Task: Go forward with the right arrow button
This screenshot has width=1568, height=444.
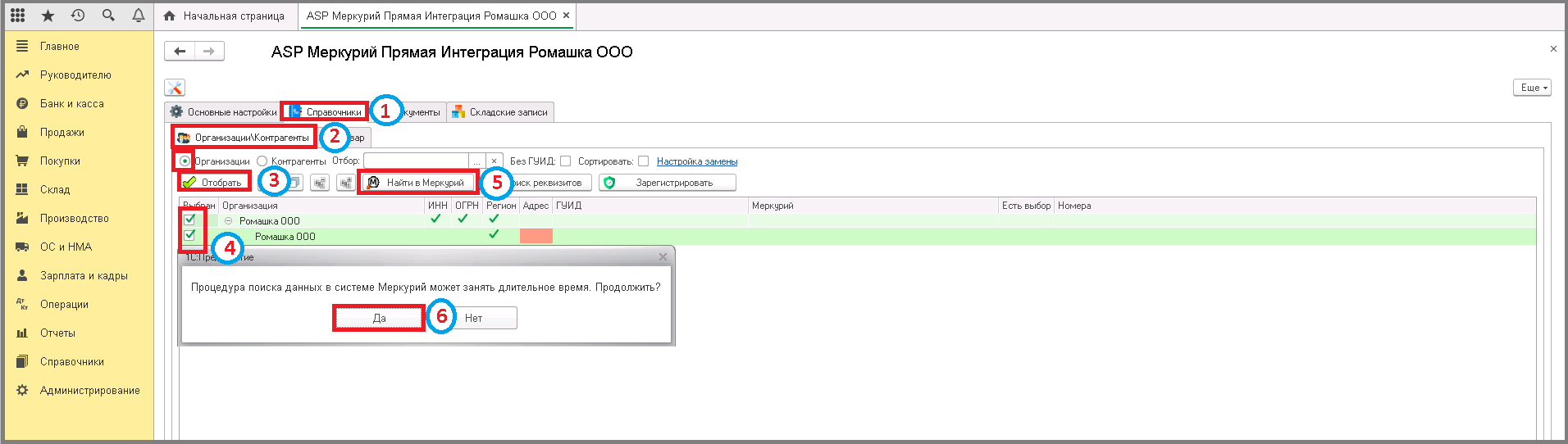Action: [209, 52]
